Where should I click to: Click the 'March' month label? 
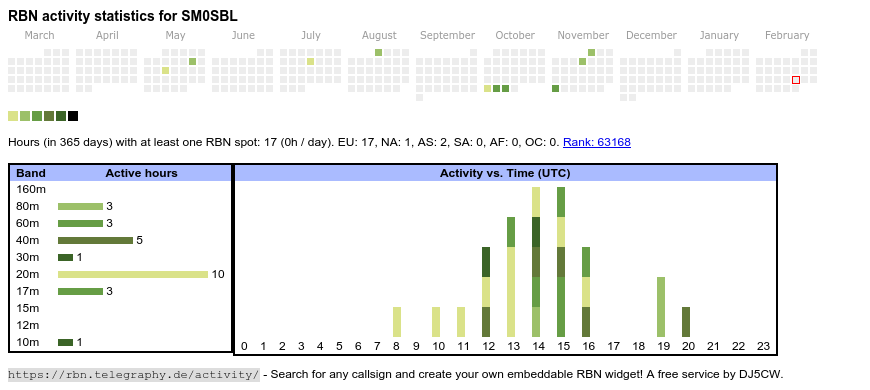[x=39, y=36]
